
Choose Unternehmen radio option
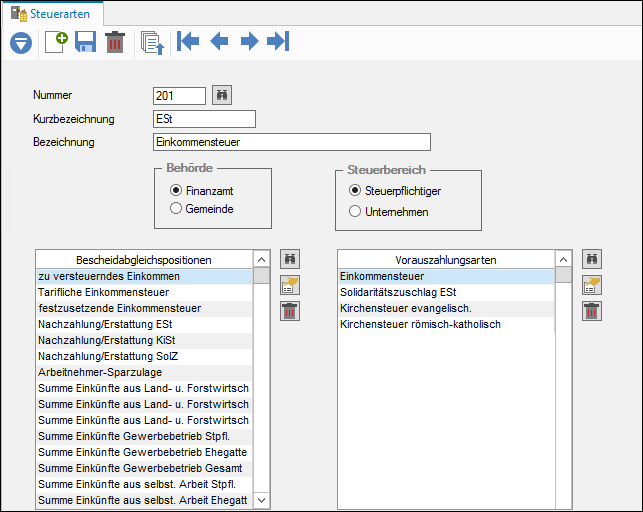pos(355,212)
